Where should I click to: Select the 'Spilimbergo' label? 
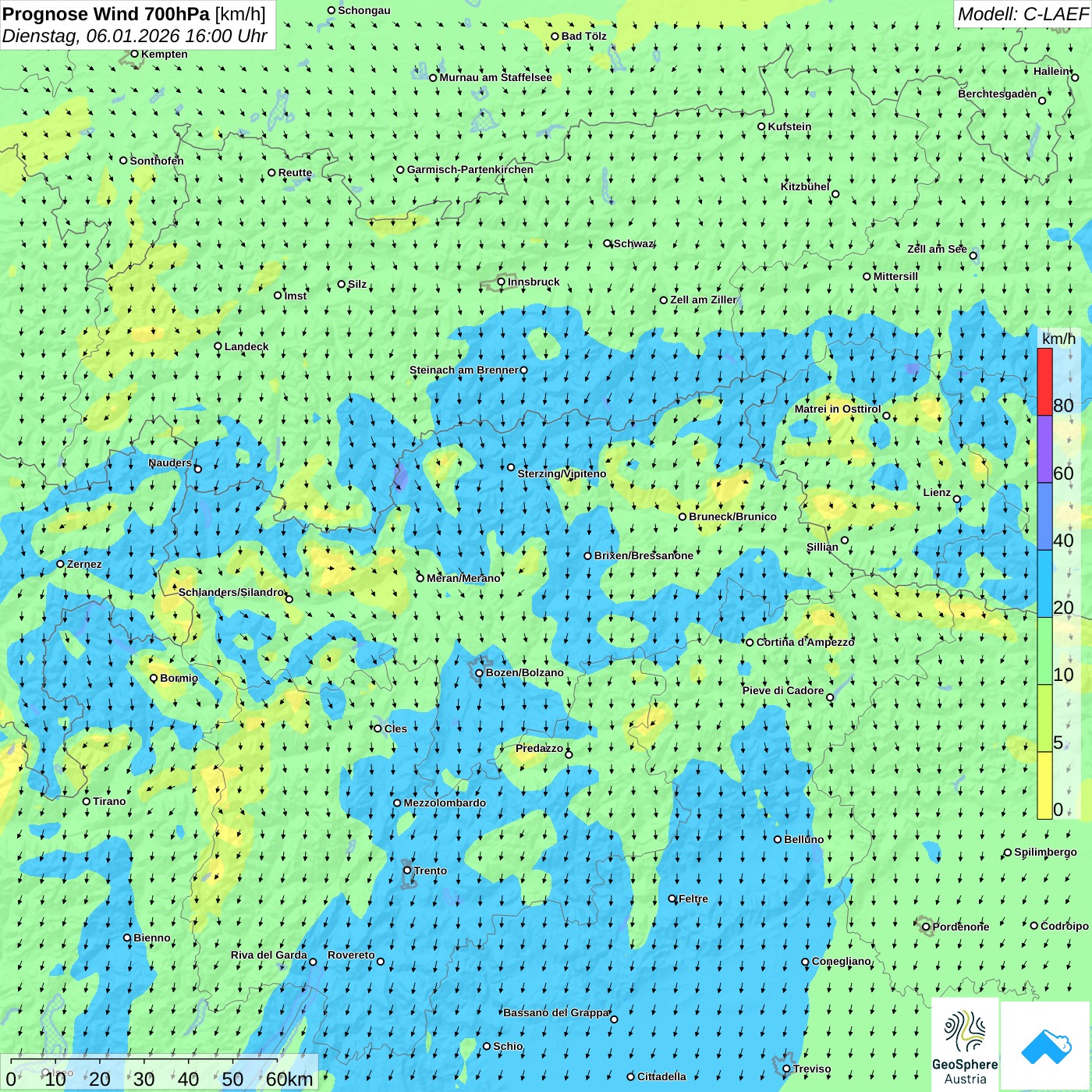coord(1046,852)
